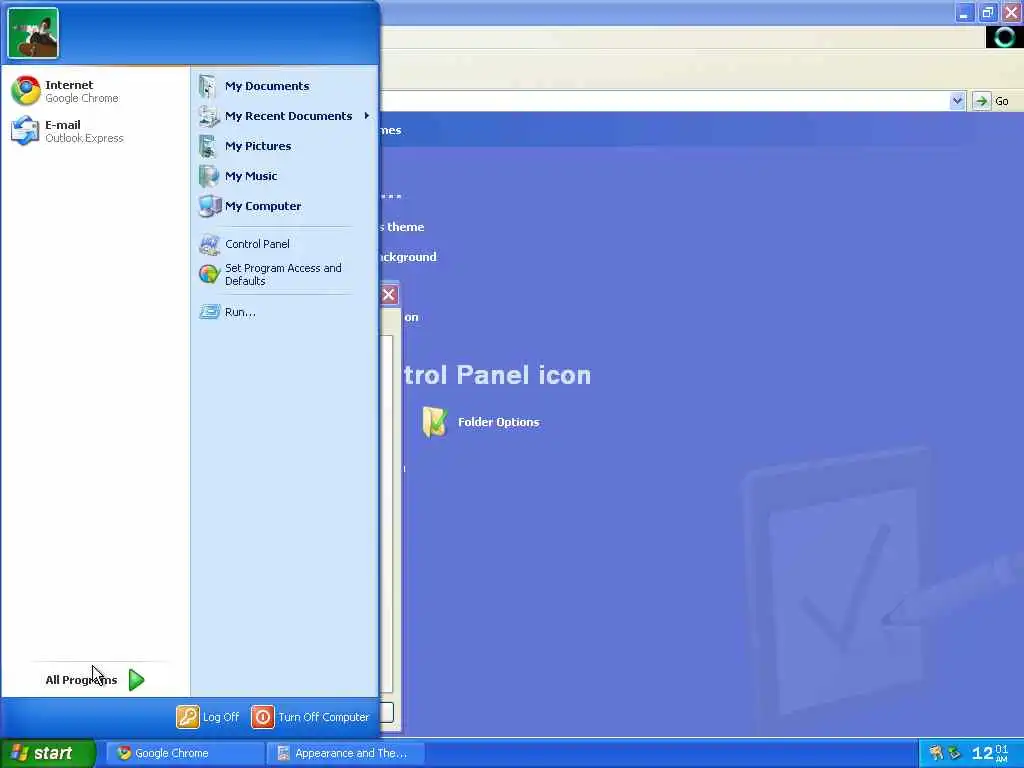Click Chrome icon on the taskbar button
The width and height of the screenshot is (1024, 768).
coord(124,753)
